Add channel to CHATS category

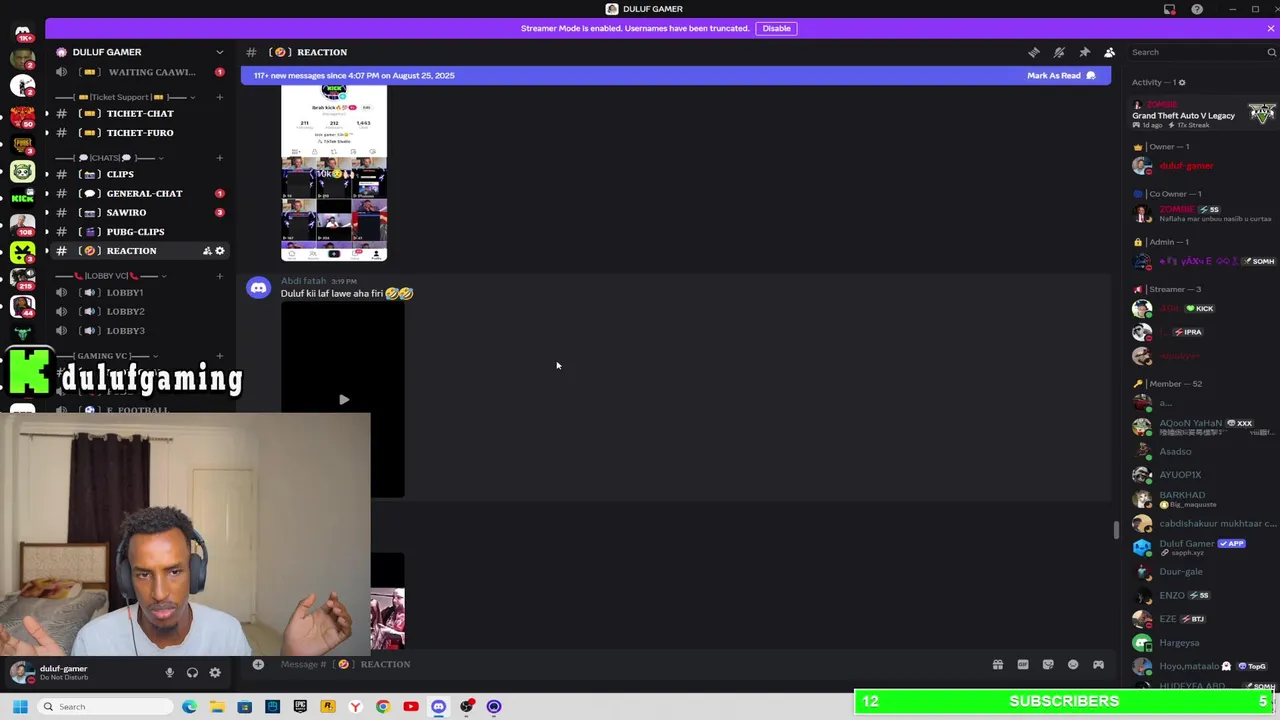(x=219, y=158)
